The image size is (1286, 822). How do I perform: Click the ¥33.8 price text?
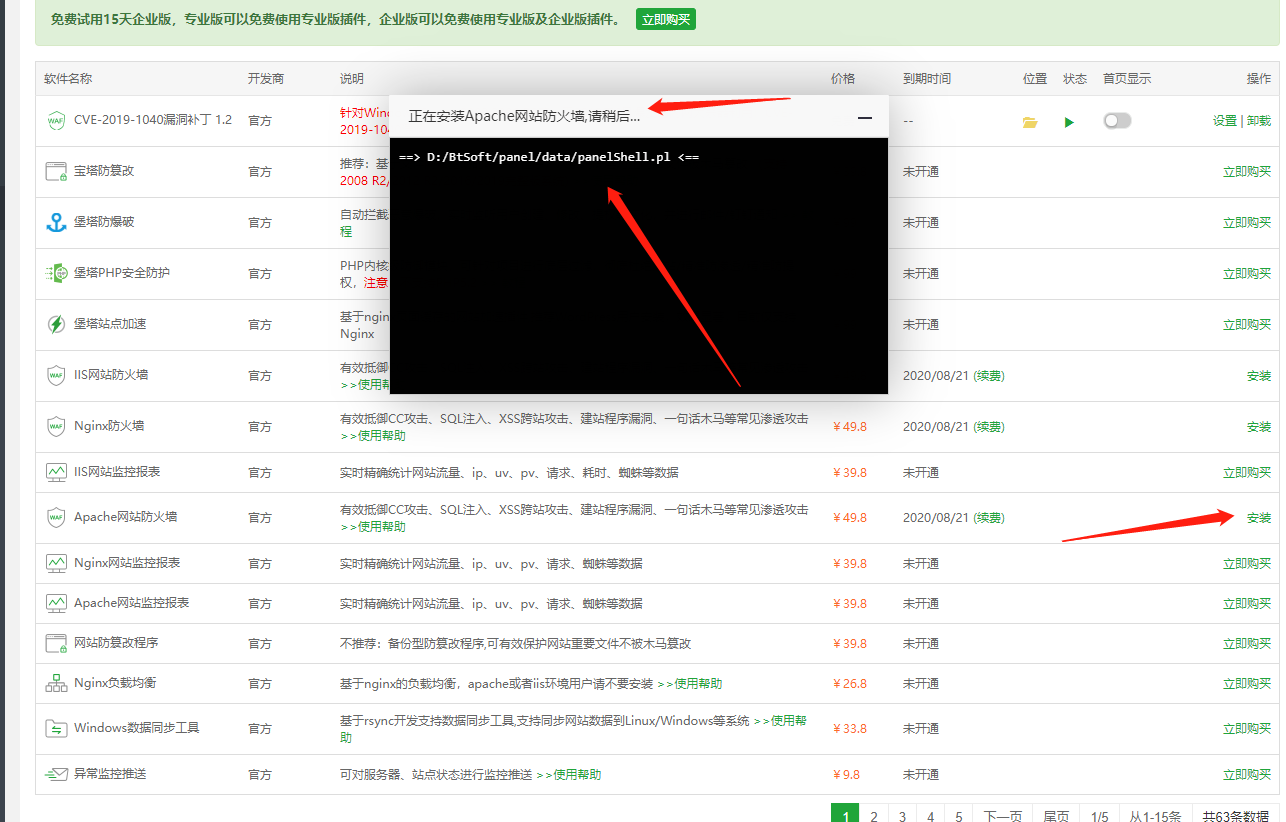850,728
